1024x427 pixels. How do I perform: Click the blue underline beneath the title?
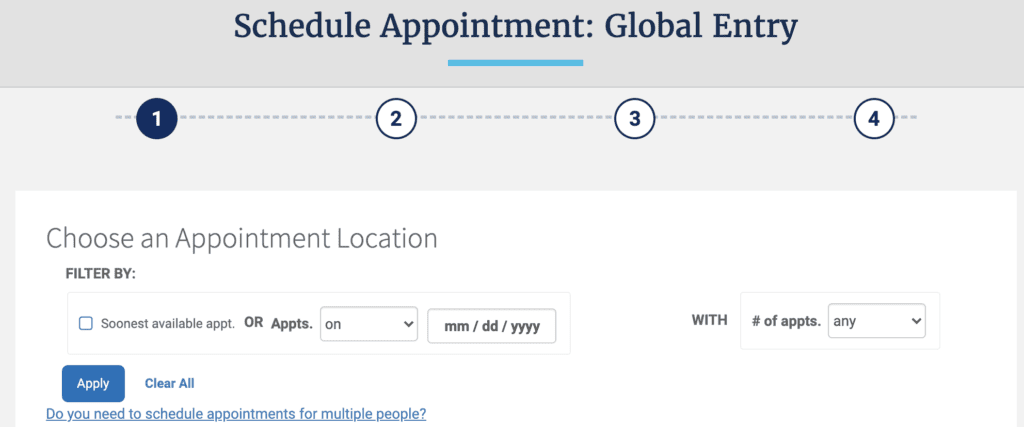[x=515, y=62]
